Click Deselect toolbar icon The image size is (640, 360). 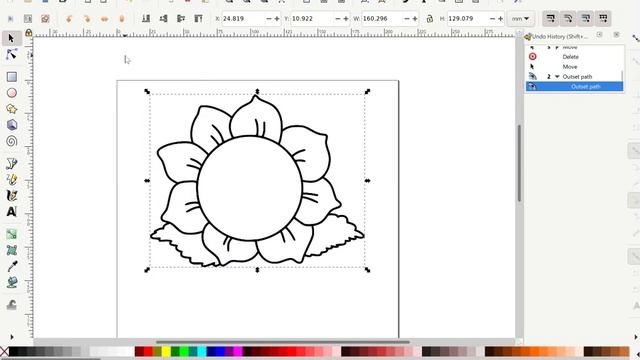(45, 19)
